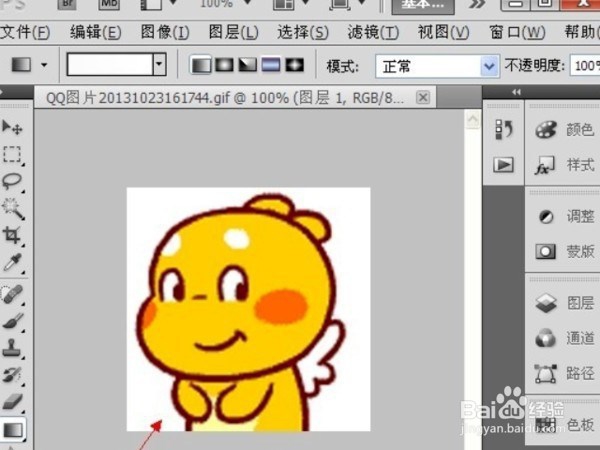This screenshot has width=600, height=450.
Task: Collapse the right panel dock arrows
Action: click(x=517, y=92)
